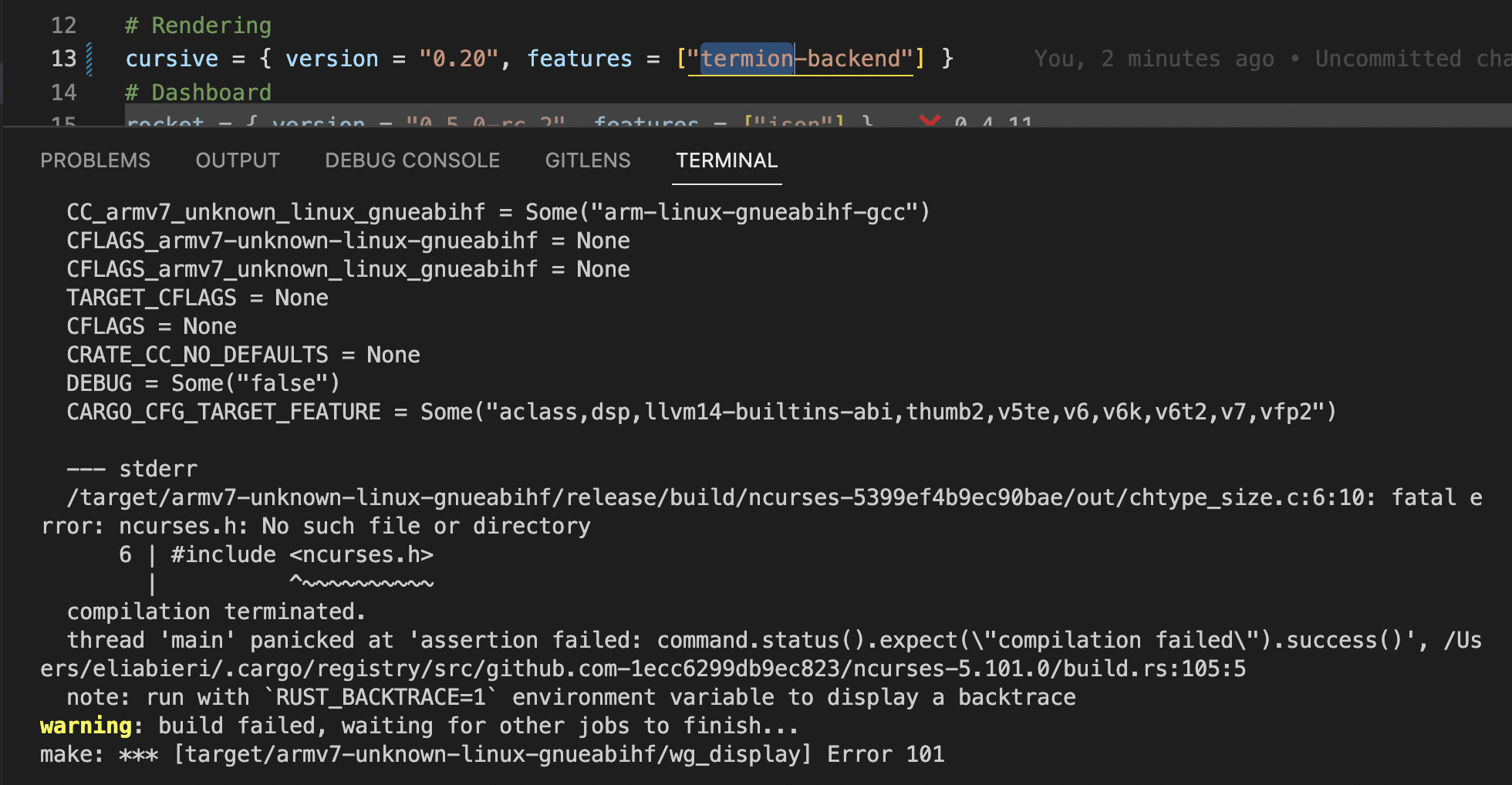Click the version string "0.20" on line 13
Image resolution: width=1512 pixels, height=785 pixels.
click(458, 59)
